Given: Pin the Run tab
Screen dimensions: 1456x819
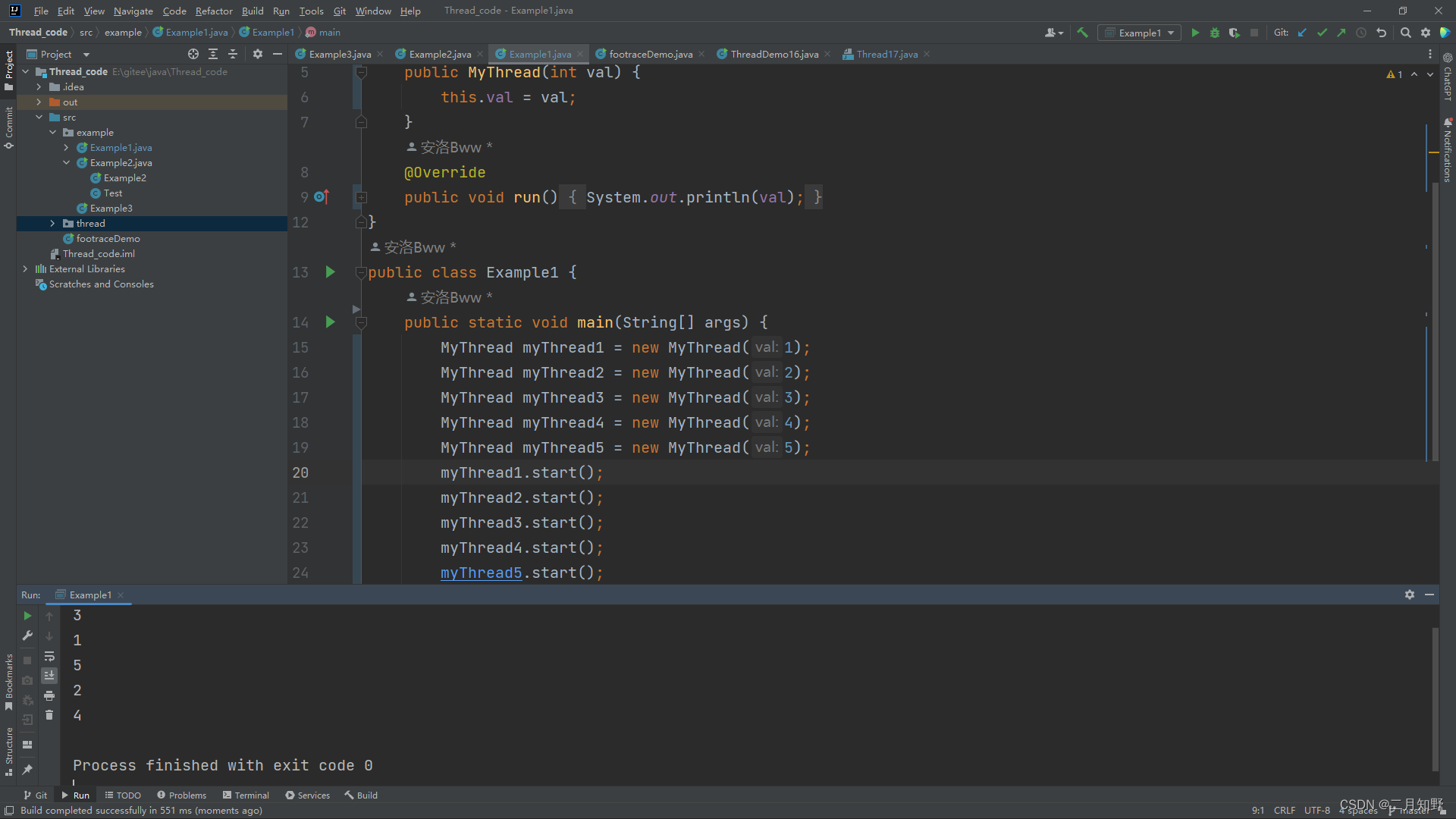Looking at the screenshot, I should 27,769.
